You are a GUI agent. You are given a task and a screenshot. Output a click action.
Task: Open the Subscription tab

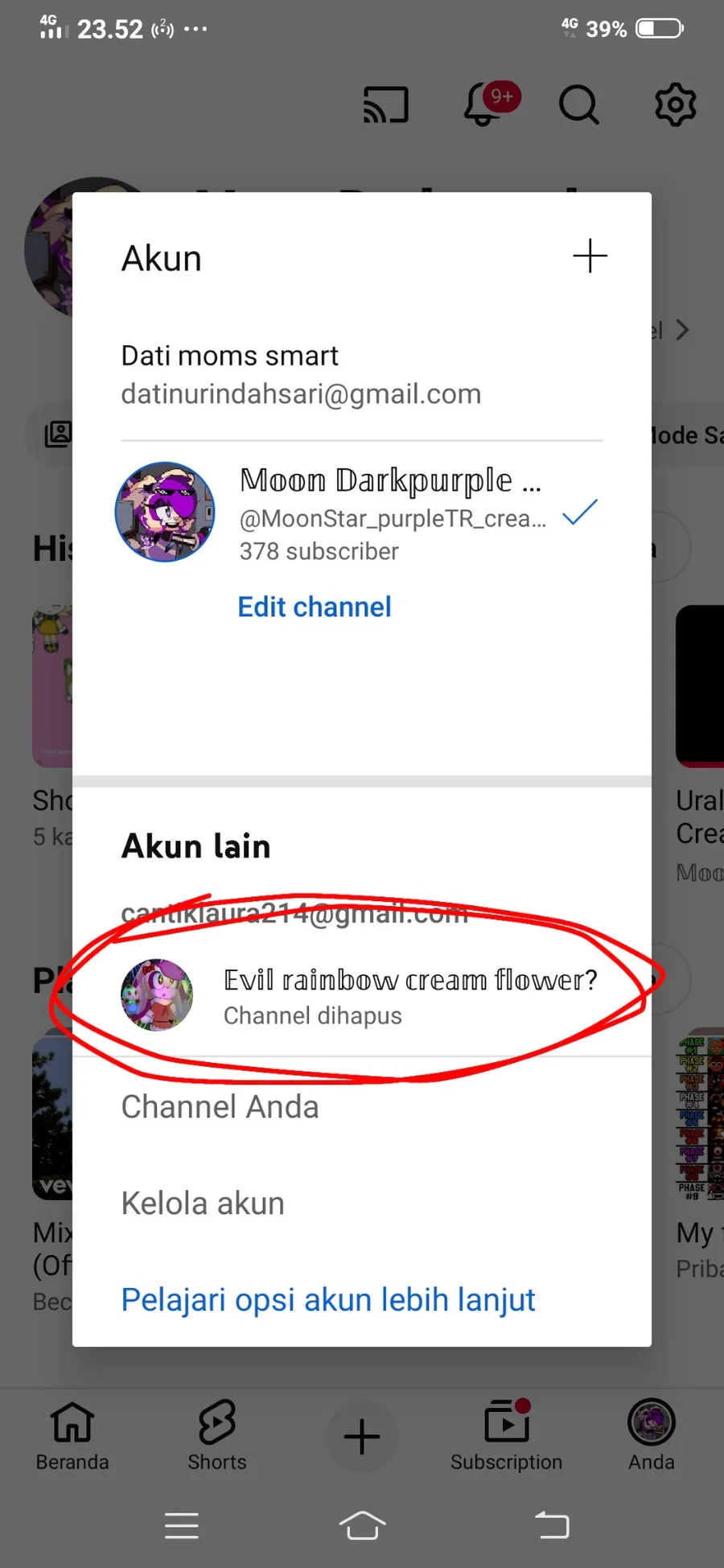[506, 1436]
